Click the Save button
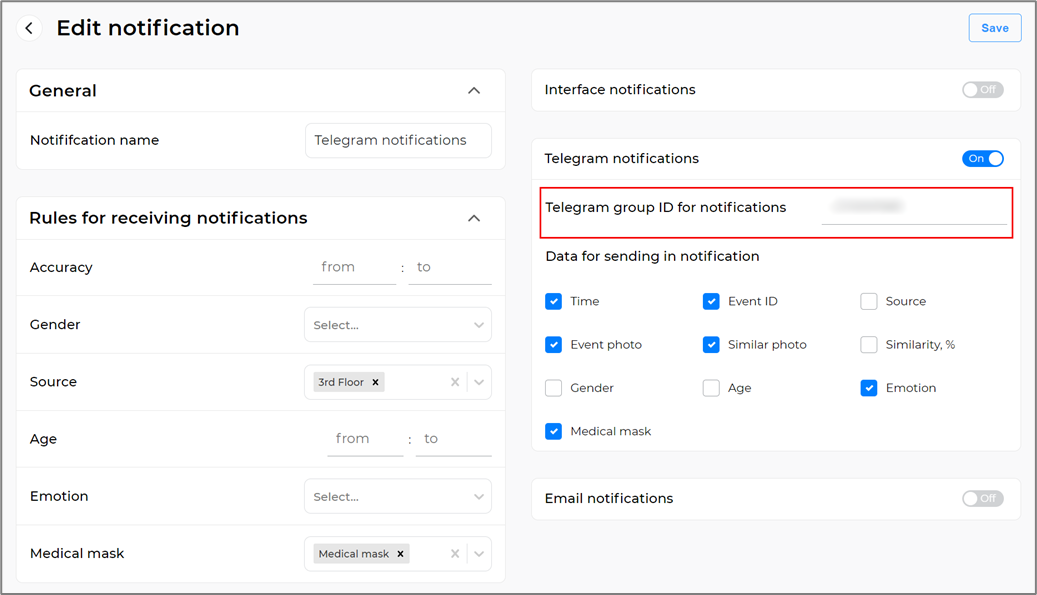The height and width of the screenshot is (595, 1037). [x=994, y=27]
